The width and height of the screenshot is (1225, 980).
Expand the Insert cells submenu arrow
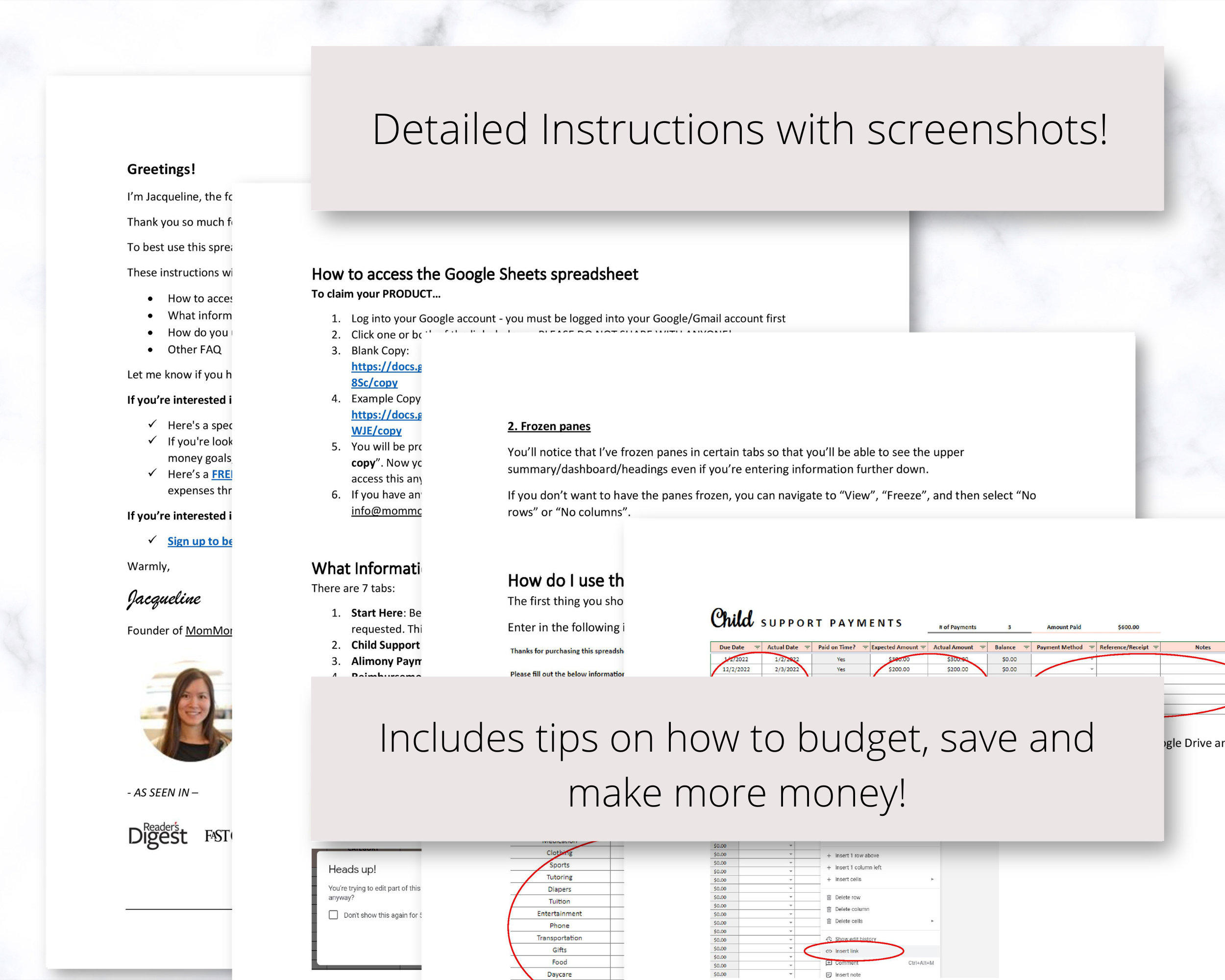tap(932, 879)
